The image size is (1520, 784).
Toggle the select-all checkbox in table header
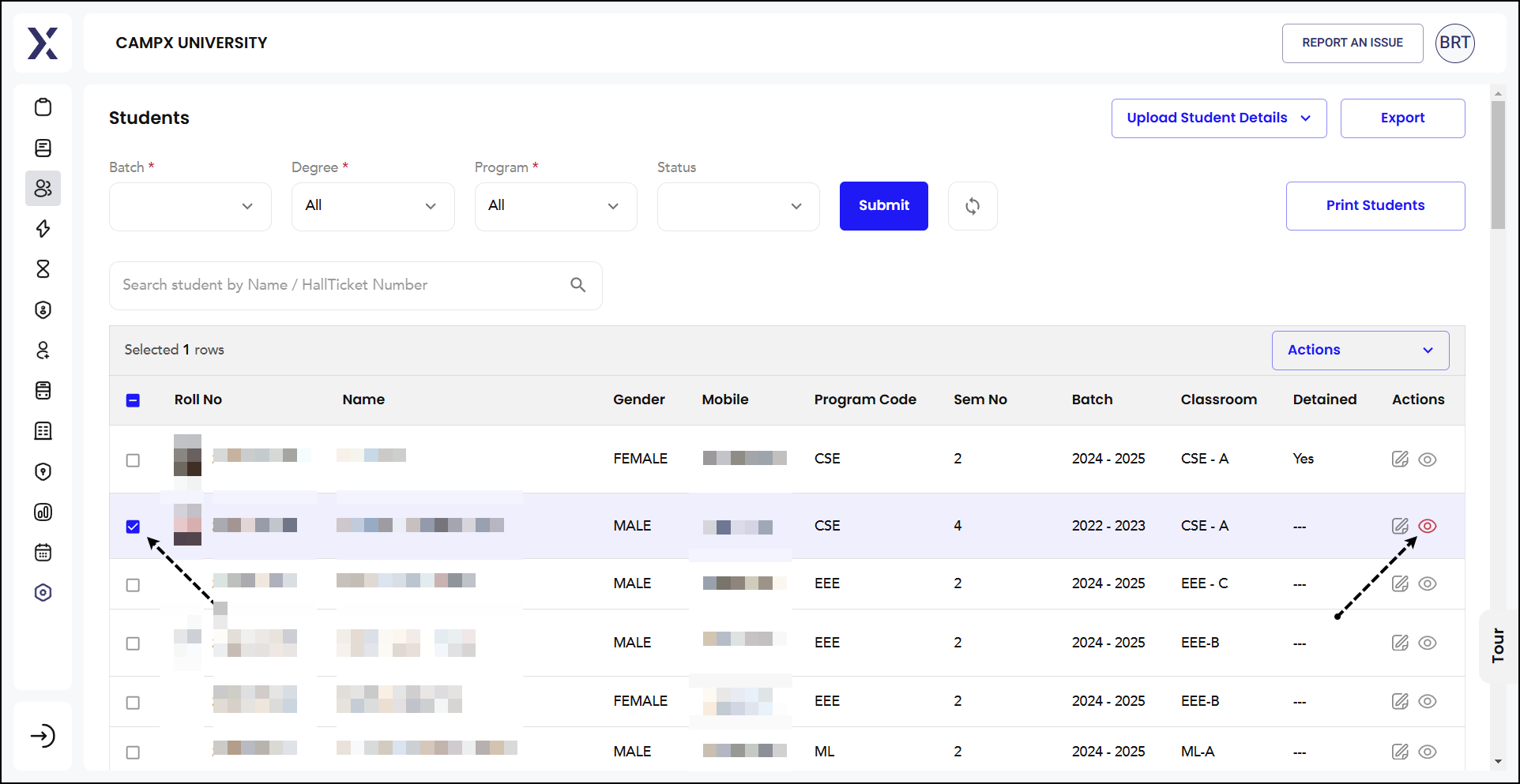pos(133,400)
